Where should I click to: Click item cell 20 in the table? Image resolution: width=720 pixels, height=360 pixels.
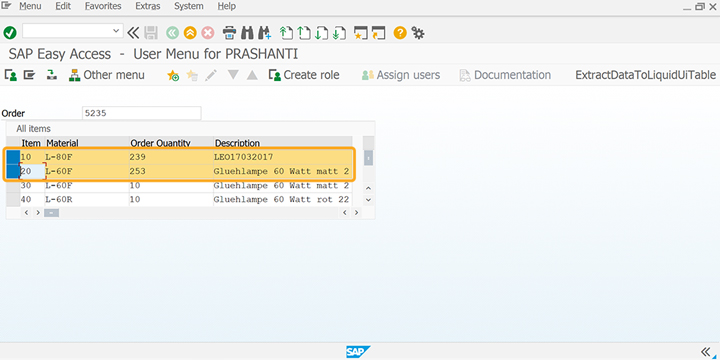pos(32,171)
